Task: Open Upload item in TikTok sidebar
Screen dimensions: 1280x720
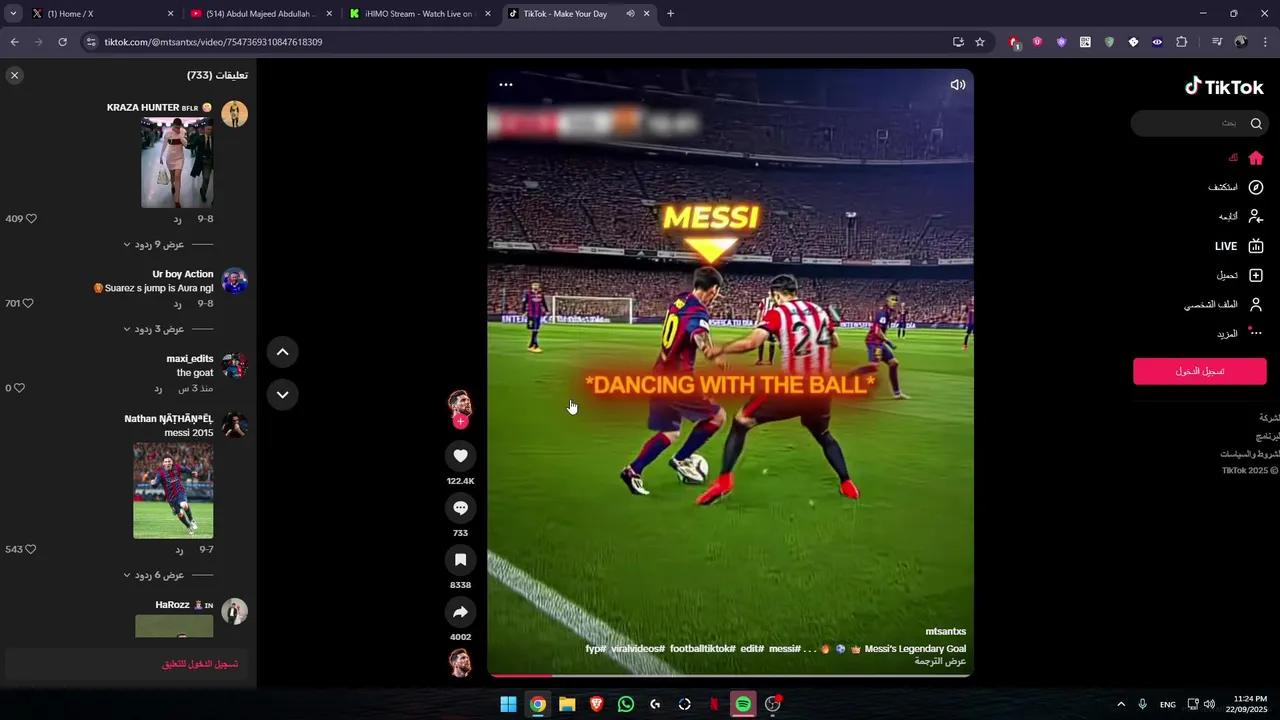Action: (x=1240, y=275)
